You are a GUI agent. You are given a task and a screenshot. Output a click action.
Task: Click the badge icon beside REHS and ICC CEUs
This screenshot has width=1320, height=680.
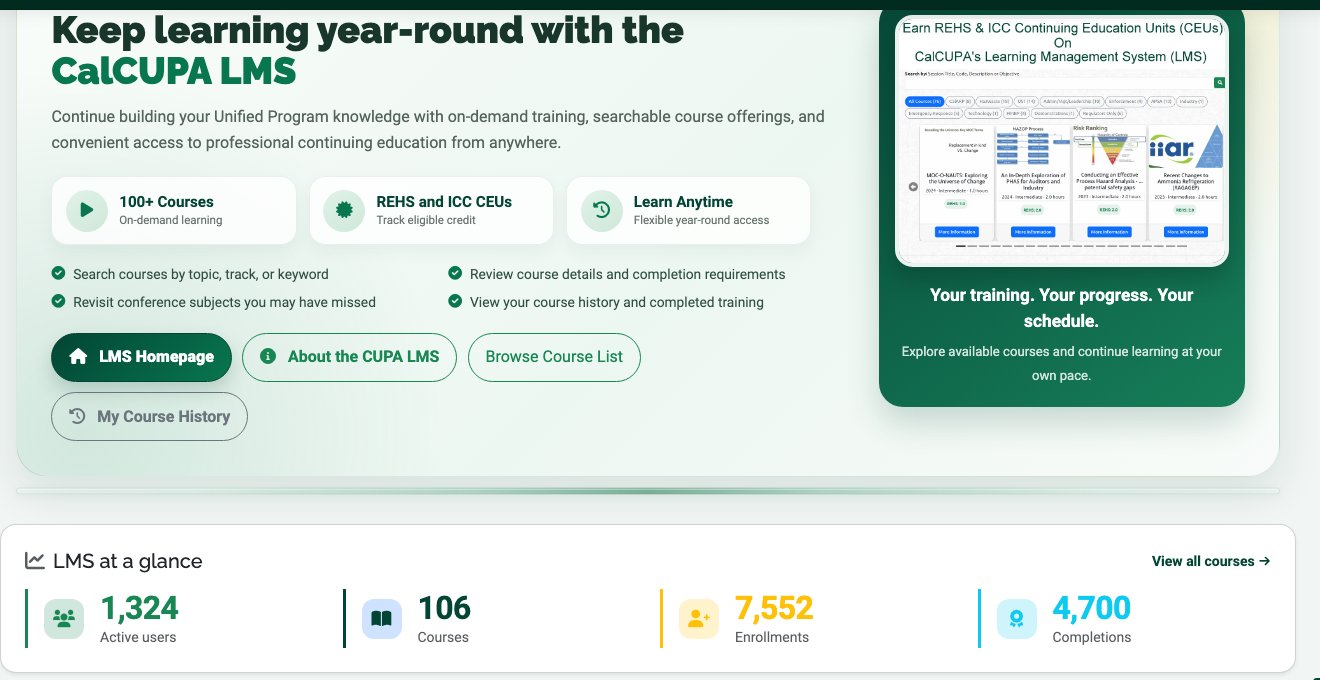[x=344, y=210]
